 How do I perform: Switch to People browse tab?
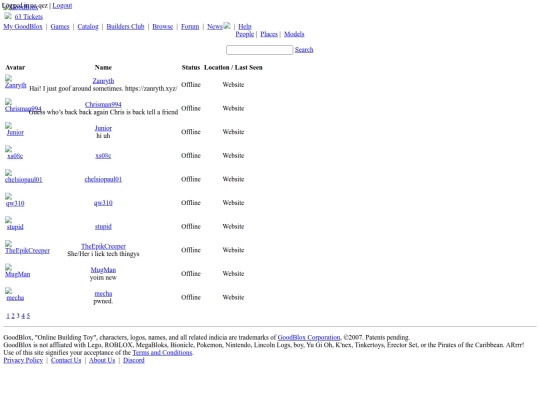click(245, 34)
